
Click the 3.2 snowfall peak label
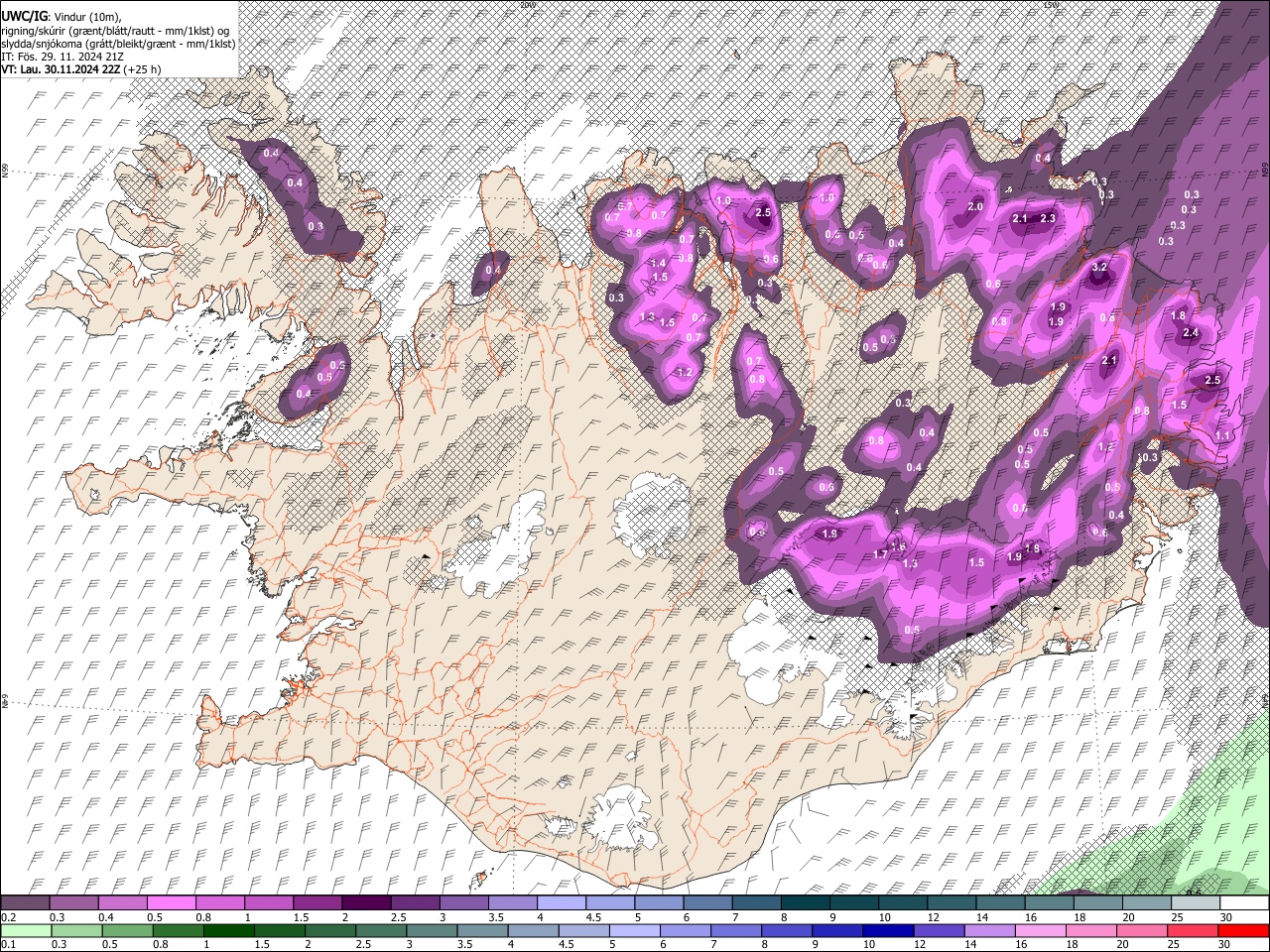point(1099,268)
